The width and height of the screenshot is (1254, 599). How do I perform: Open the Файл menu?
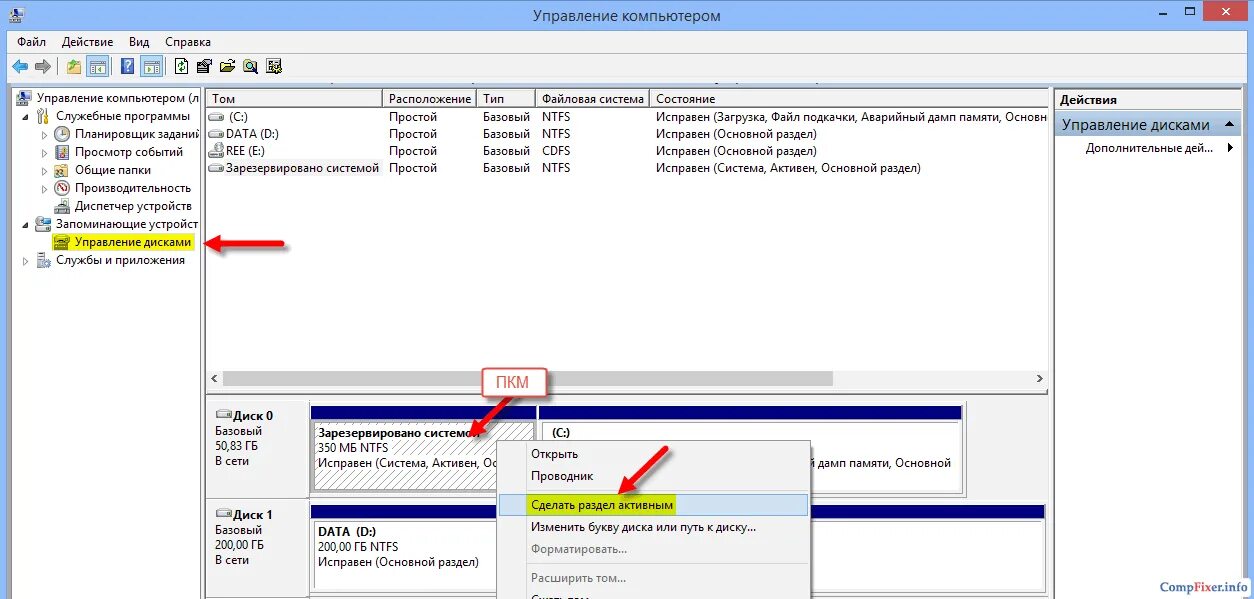(x=31, y=42)
